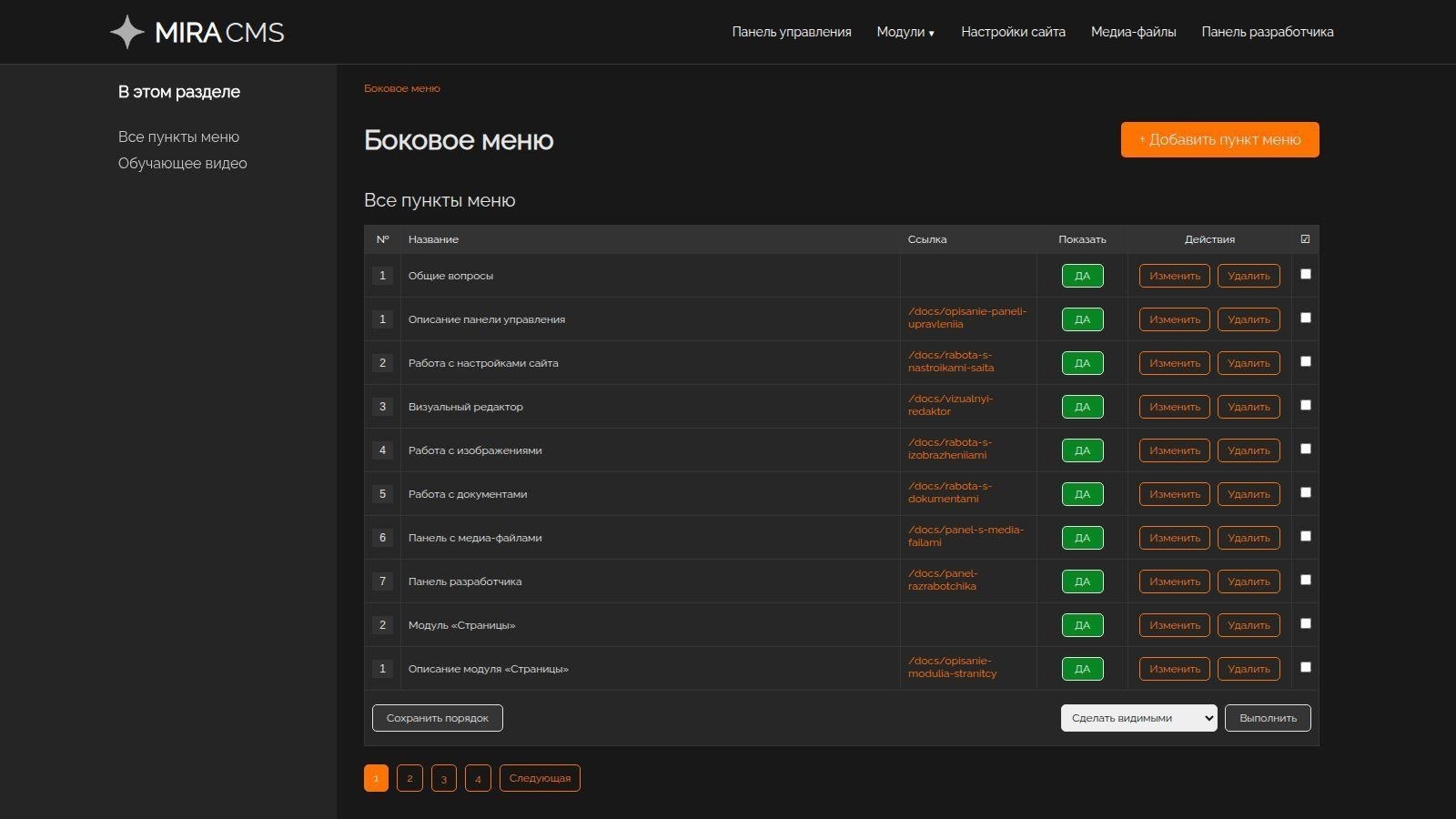
Task: Open the /docs/vizualnyi-redaktor link
Action: 950,405
